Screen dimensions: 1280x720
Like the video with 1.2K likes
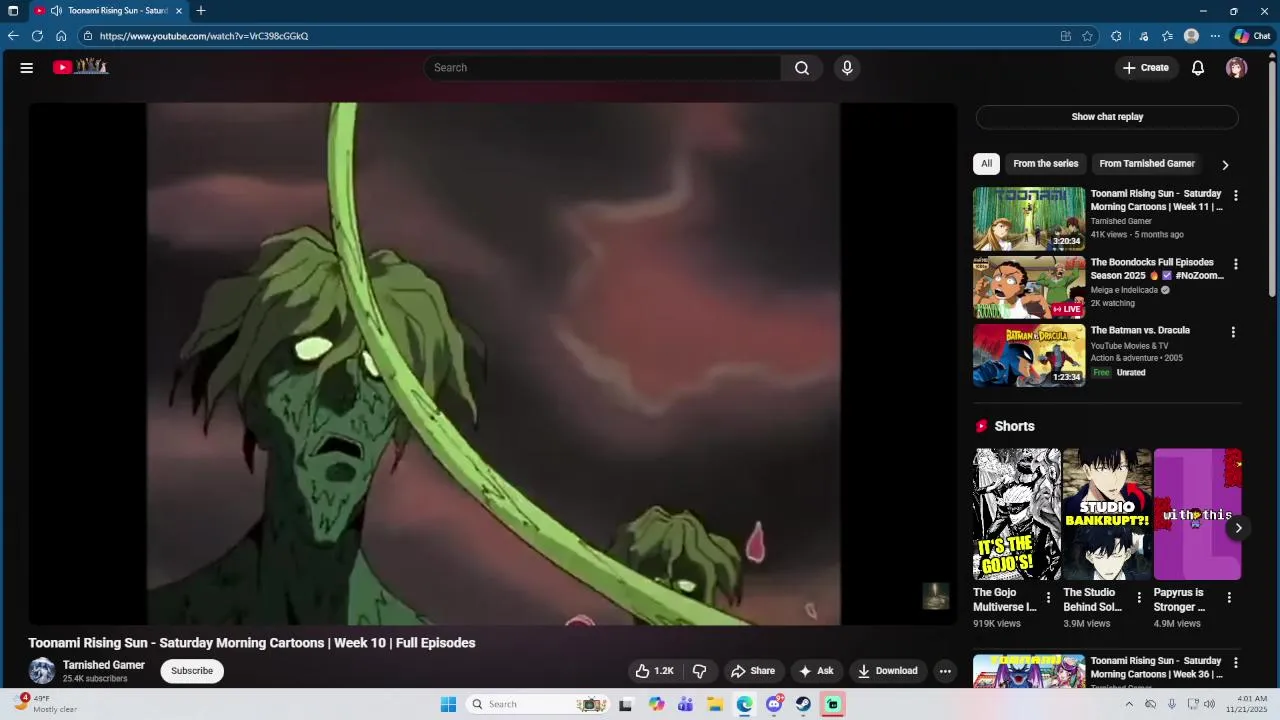[655, 671]
